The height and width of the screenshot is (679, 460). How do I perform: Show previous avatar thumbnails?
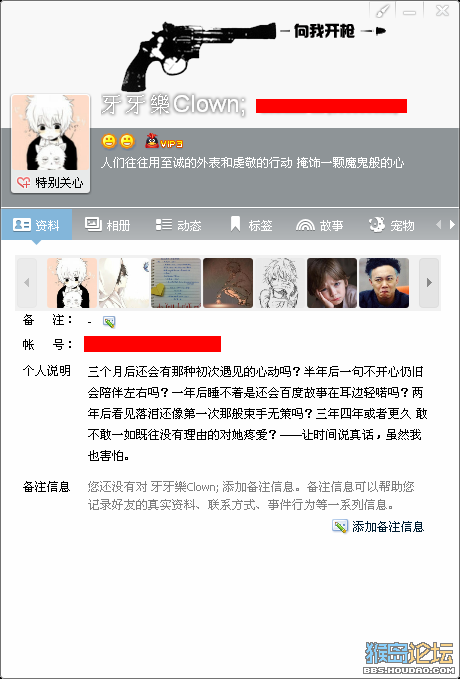(x=27, y=283)
